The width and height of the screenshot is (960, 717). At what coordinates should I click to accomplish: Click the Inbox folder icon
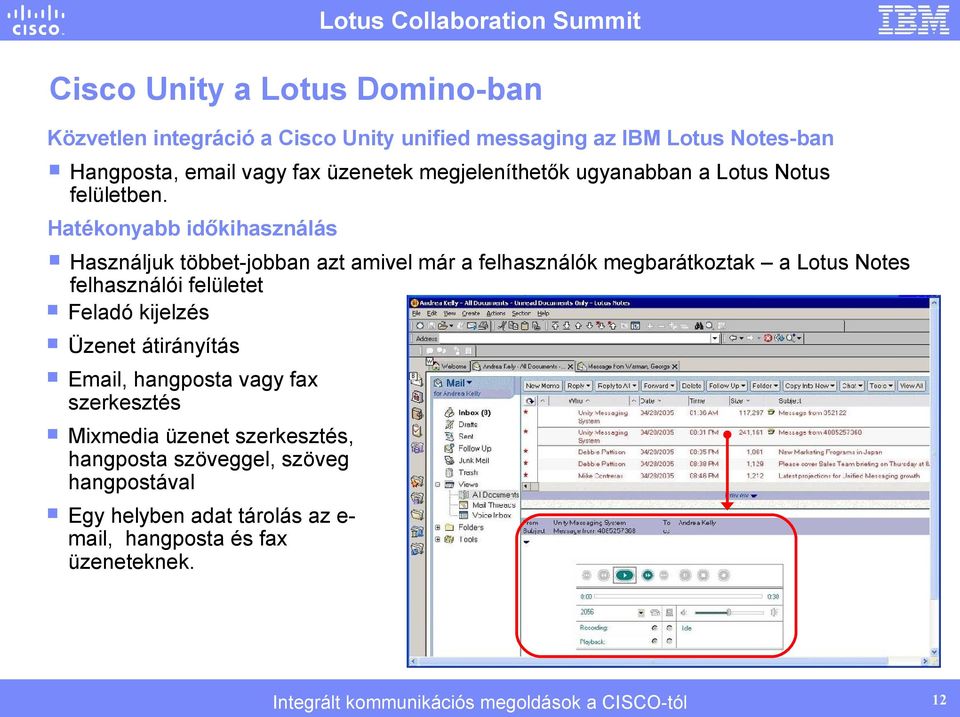click(449, 413)
